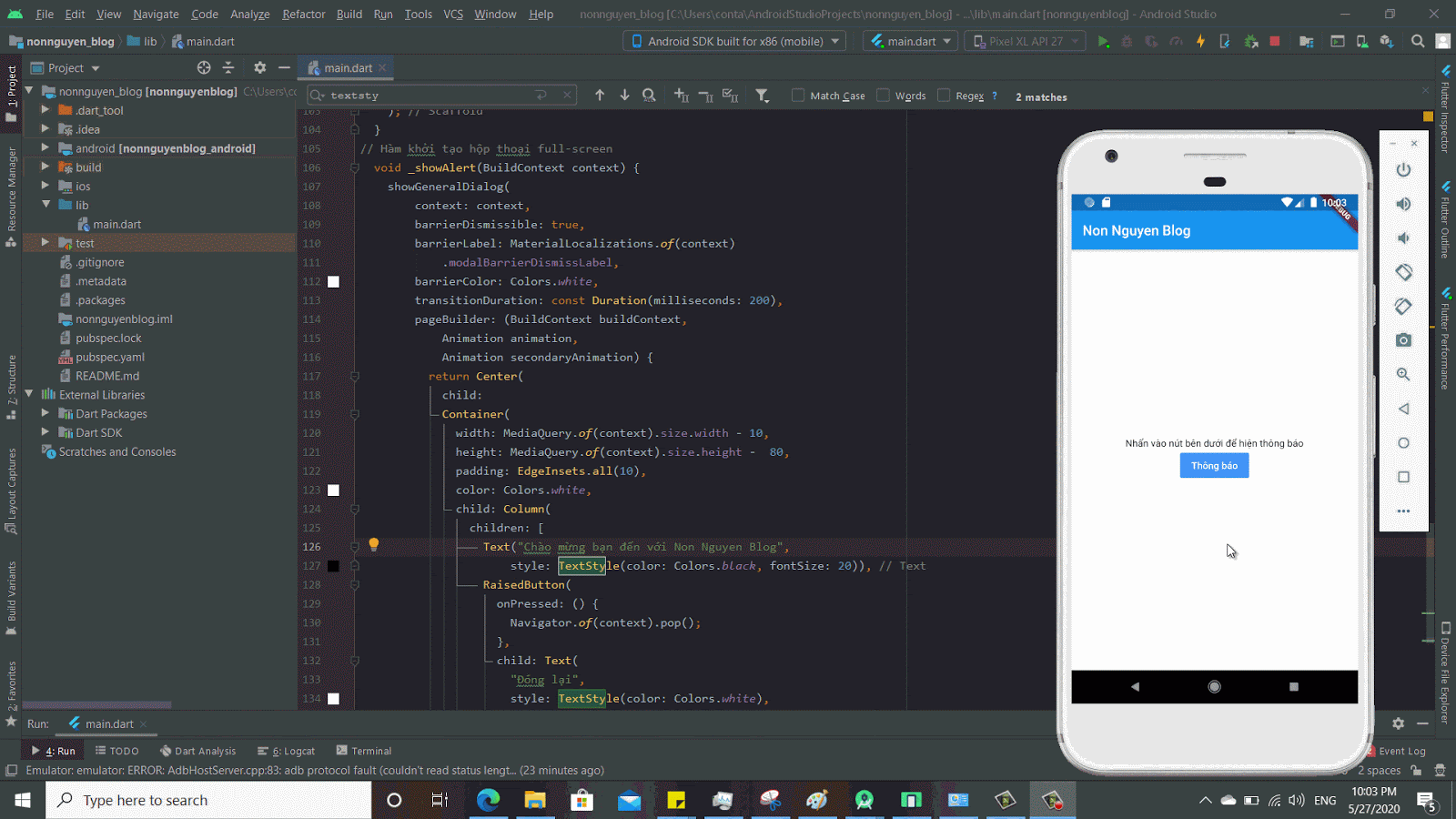Click emulator sidebar Overview square
1456x819 pixels.
click(1403, 477)
